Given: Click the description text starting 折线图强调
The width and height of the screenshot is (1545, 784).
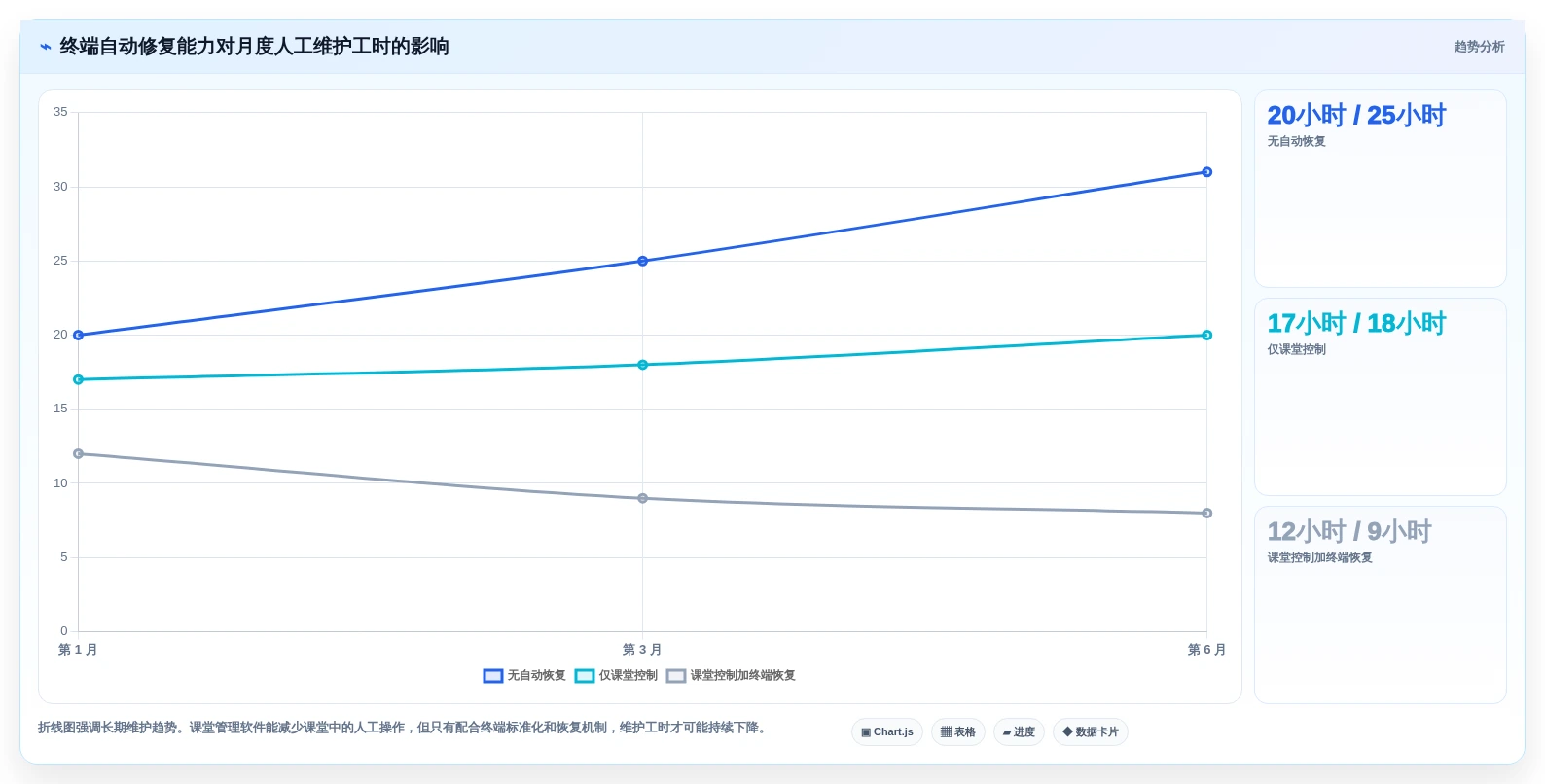Looking at the screenshot, I should [404, 728].
